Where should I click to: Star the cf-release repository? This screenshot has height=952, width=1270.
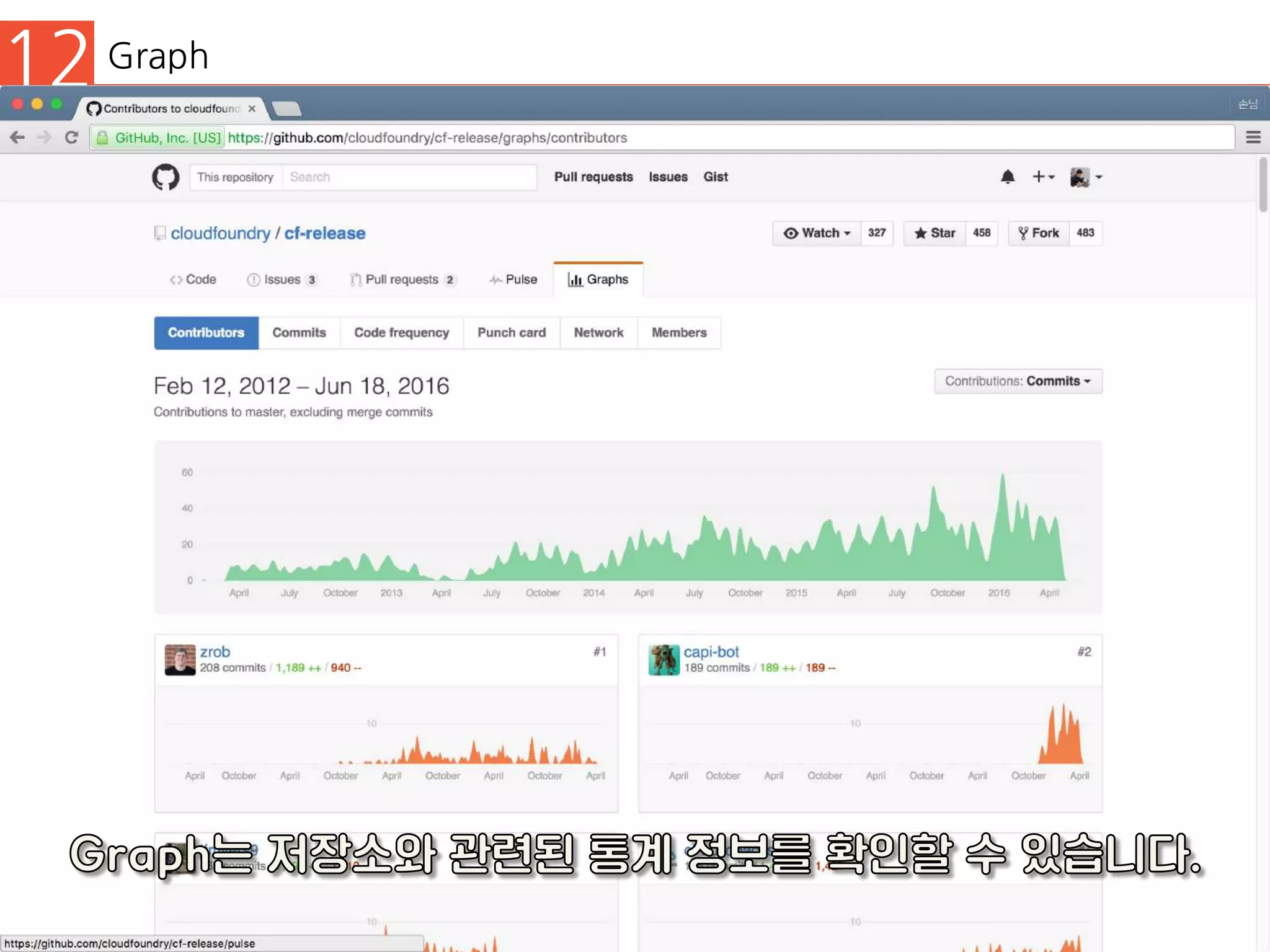click(x=935, y=233)
